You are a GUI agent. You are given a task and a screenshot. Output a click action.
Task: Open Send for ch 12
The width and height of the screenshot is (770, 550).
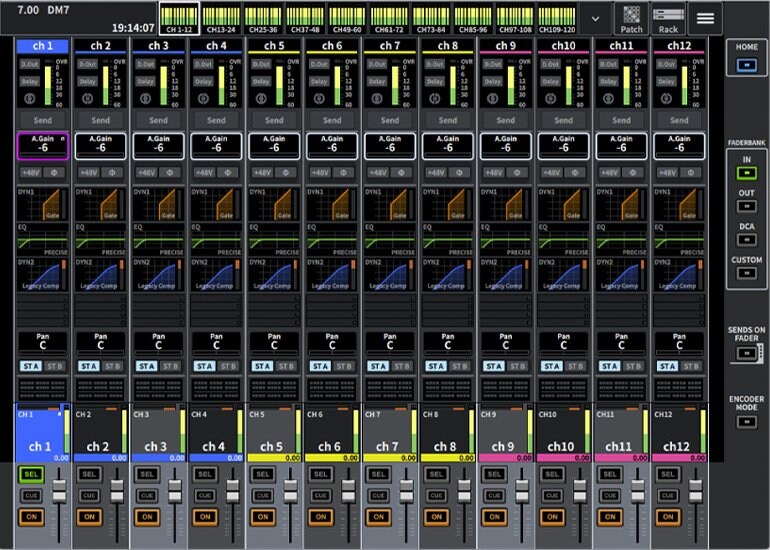[679, 120]
